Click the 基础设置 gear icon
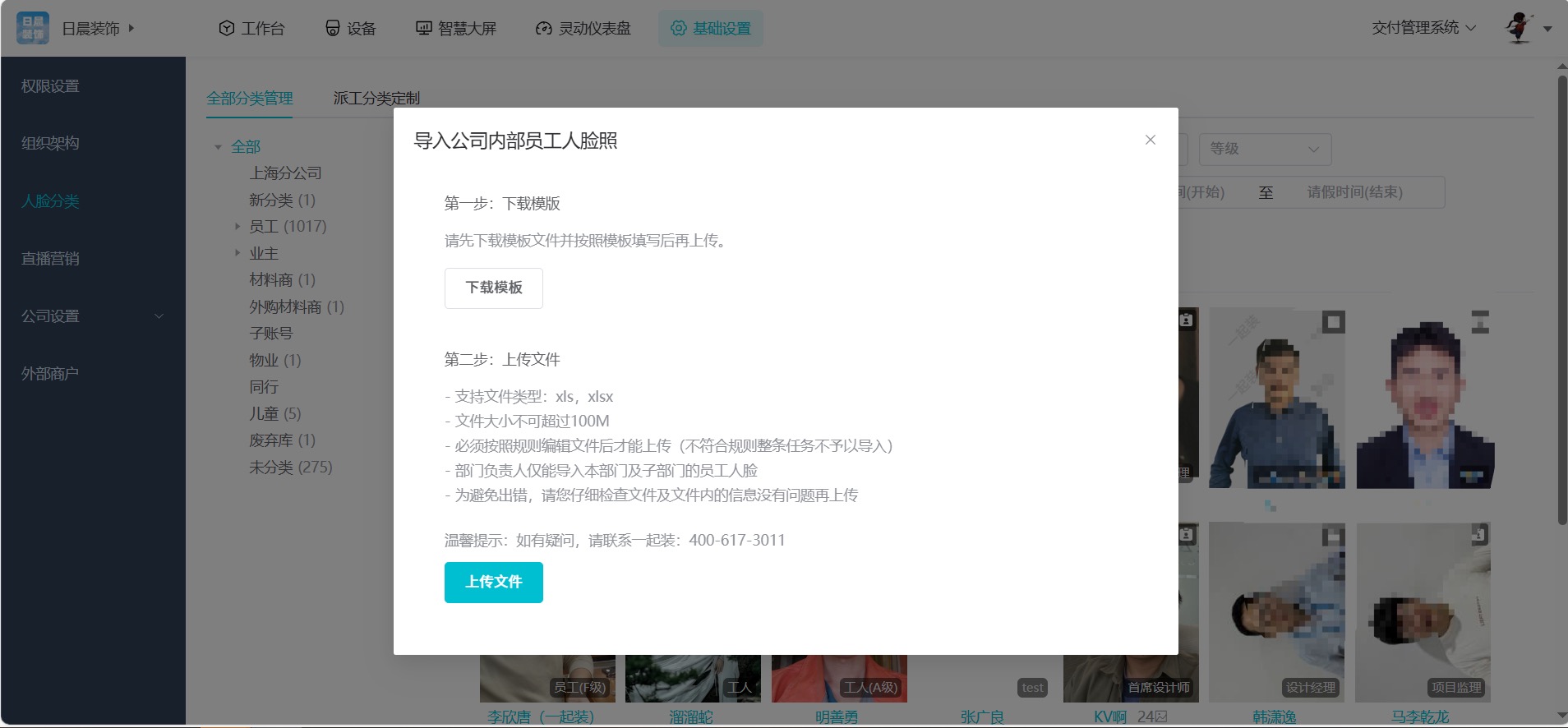Screen dimensions: 1568x728 (x=678, y=29)
